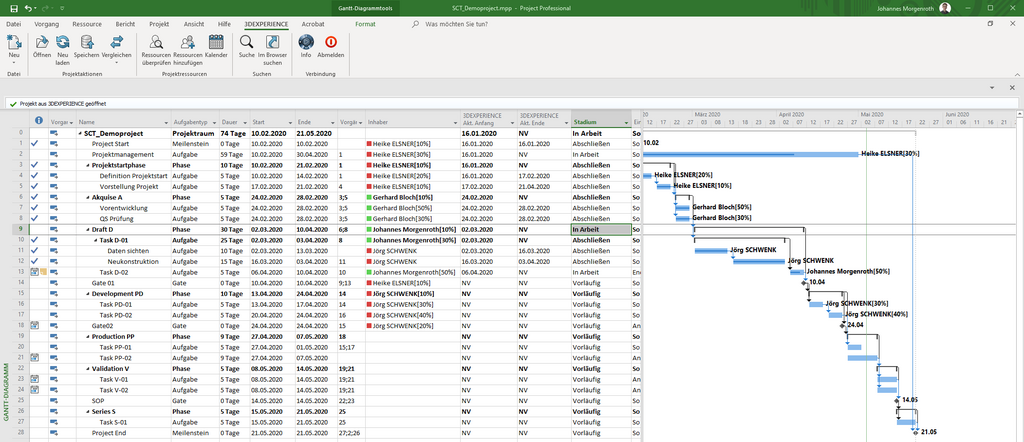Collapse the Series S phase
The width and height of the screenshot is (1024, 442).
point(88,411)
